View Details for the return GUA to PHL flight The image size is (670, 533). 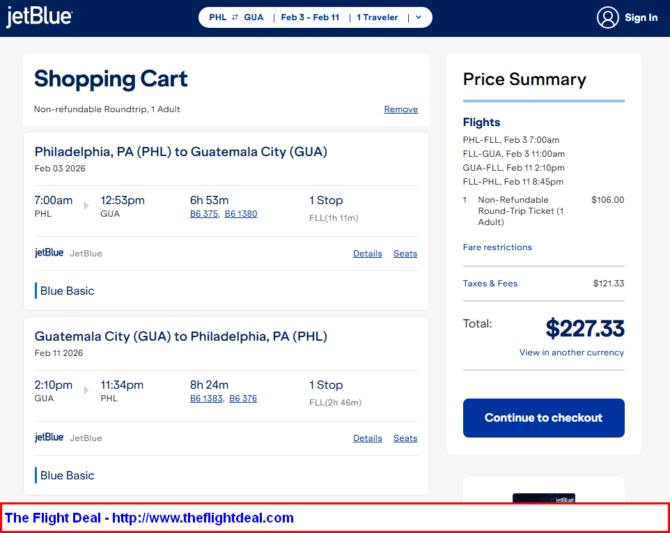tap(367, 438)
